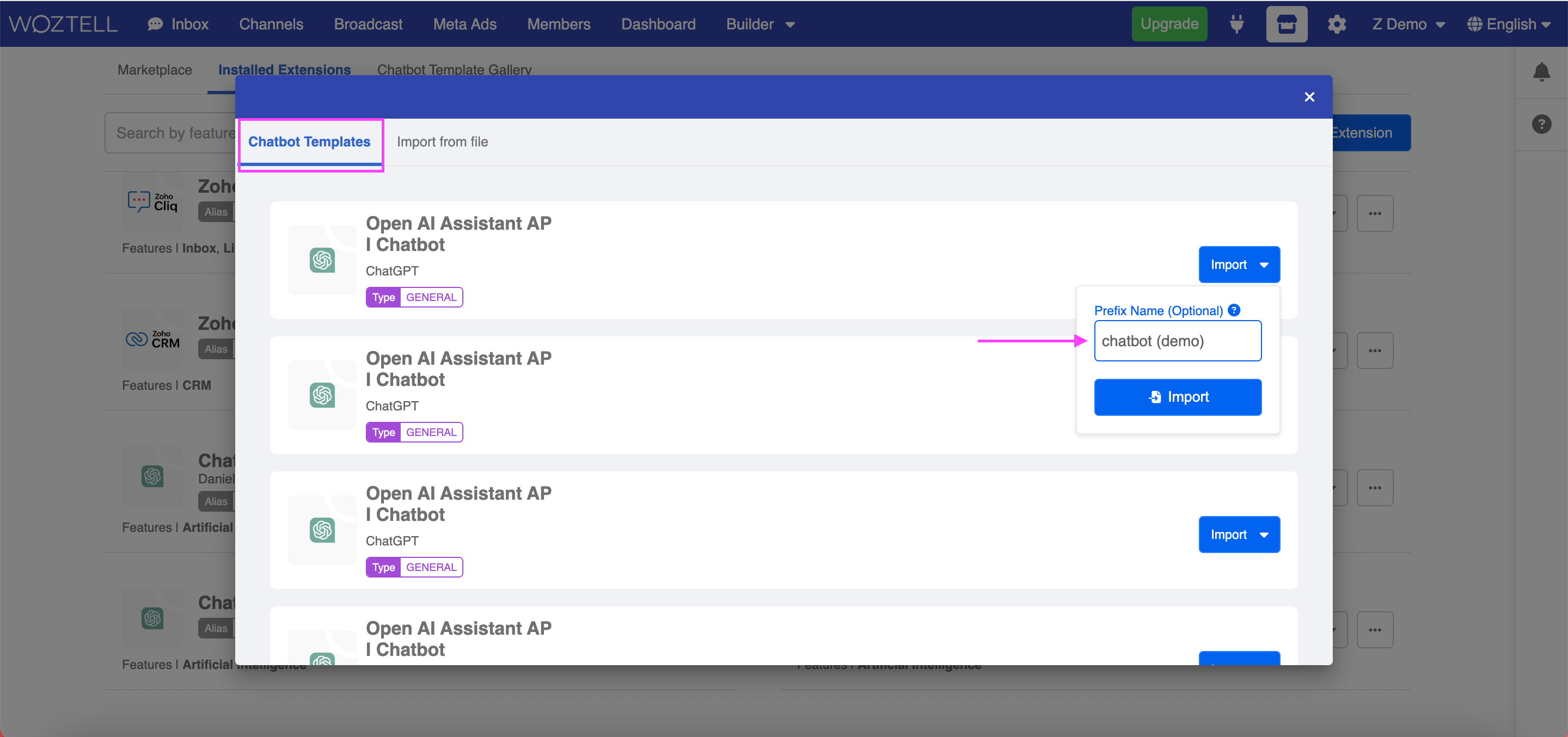Click the Prefix Name help icon
This screenshot has width=1568, height=737.
tap(1234, 310)
